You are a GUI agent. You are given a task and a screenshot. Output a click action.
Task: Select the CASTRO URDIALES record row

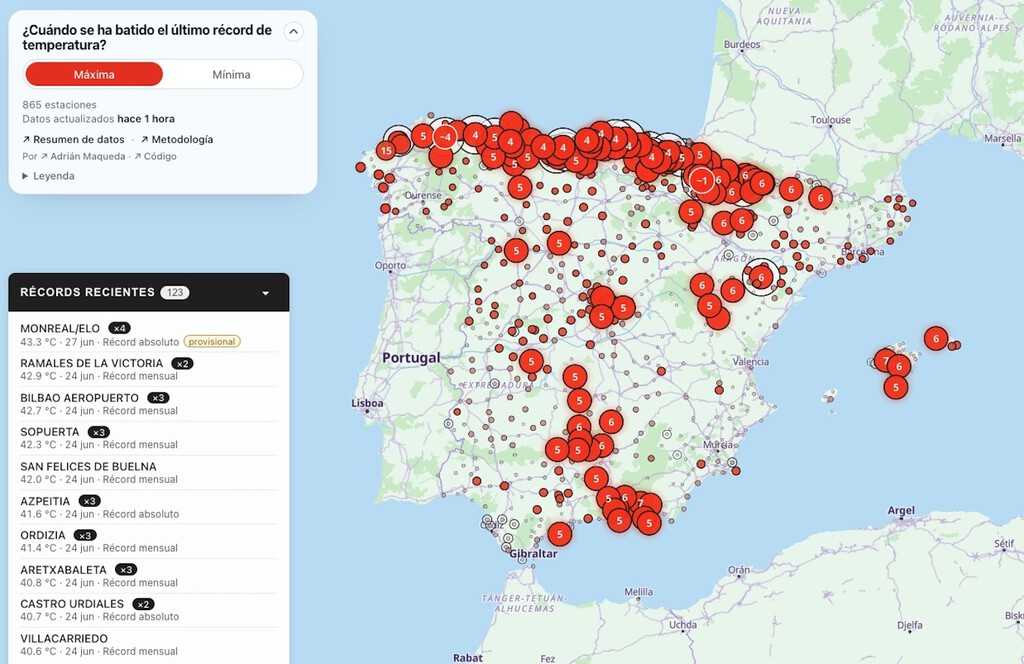(149, 610)
